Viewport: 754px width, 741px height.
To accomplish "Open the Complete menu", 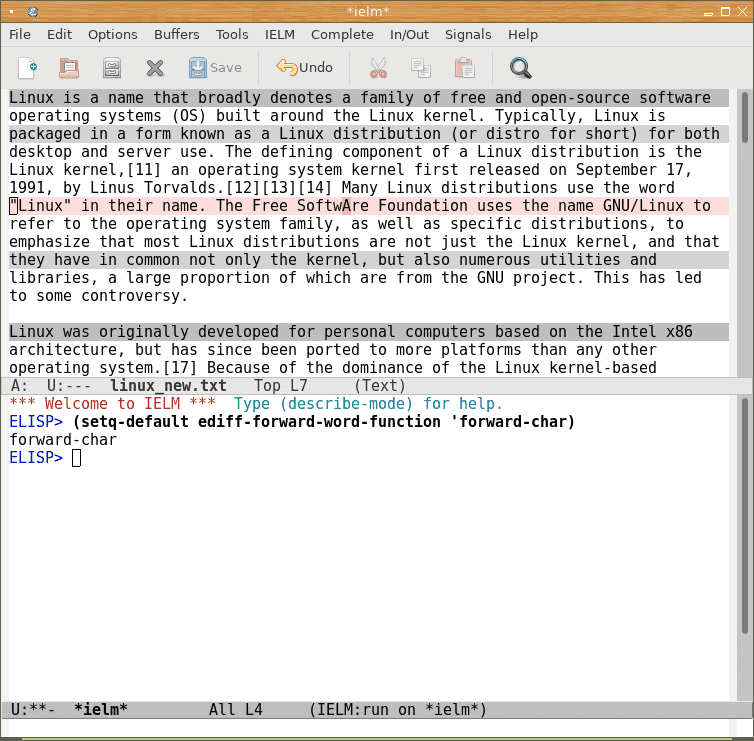I will click(x=342, y=35).
